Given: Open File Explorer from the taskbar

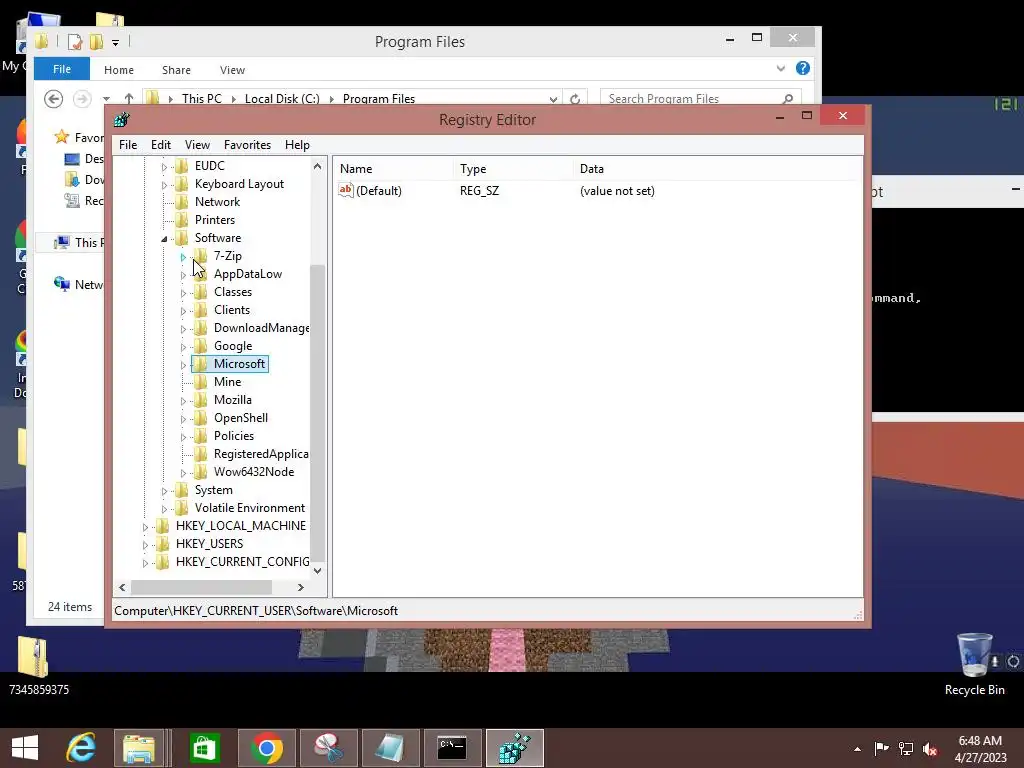Looking at the screenshot, I should tap(139, 748).
